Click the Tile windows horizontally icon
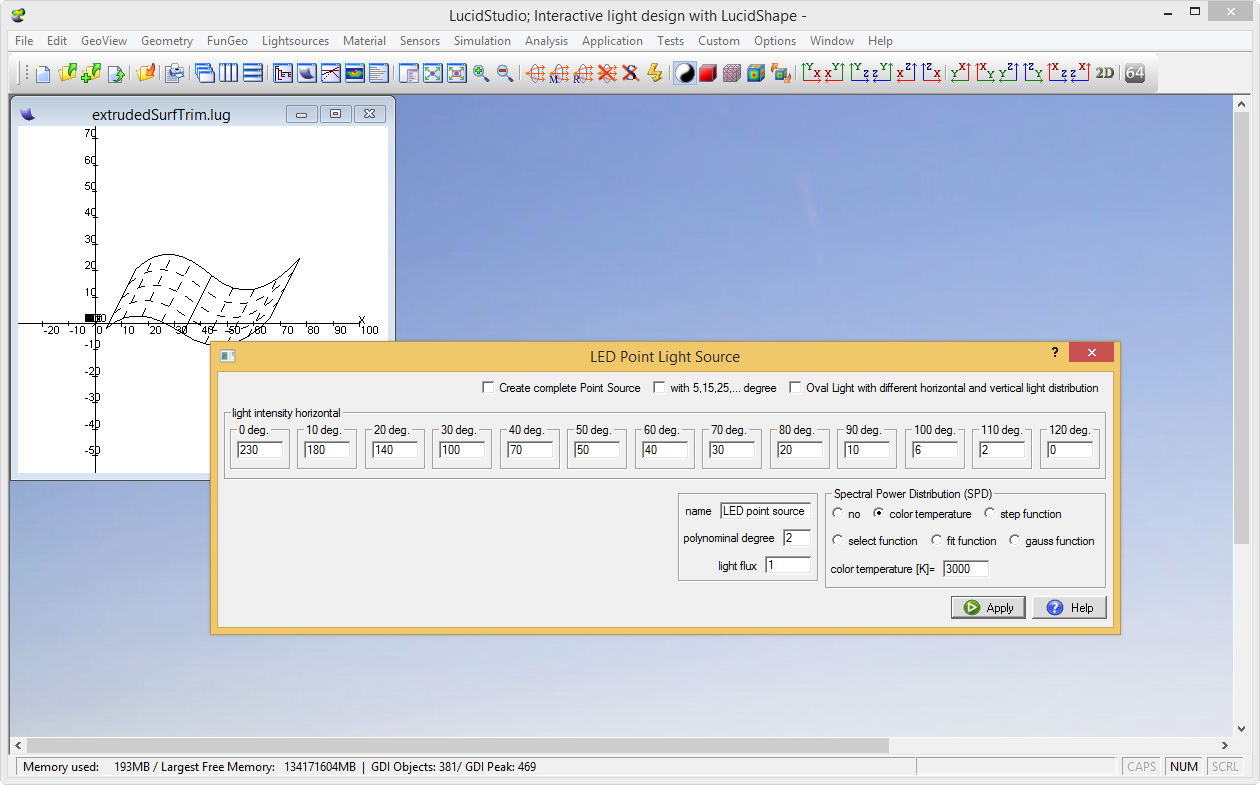 [252, 73]
